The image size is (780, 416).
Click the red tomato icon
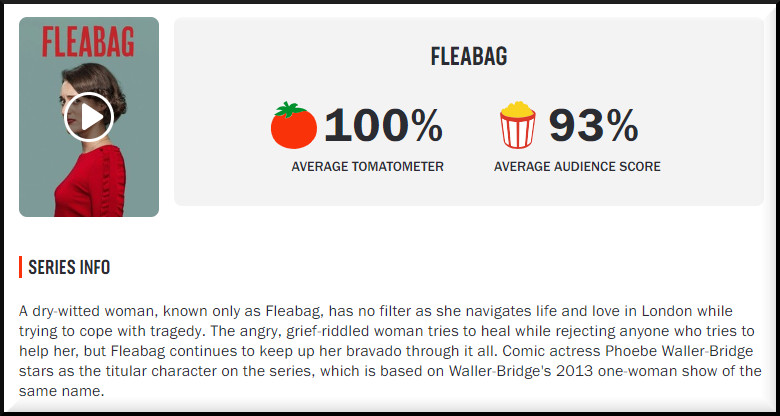[294, 125]
